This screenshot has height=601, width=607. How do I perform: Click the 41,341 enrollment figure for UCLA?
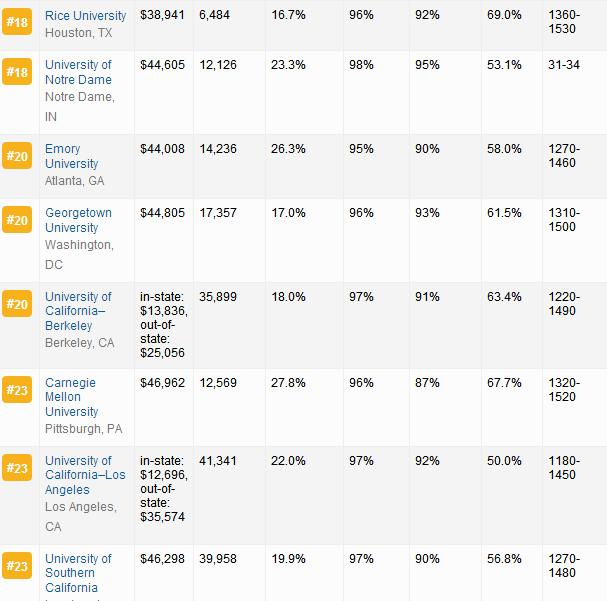tap(218, 461)
